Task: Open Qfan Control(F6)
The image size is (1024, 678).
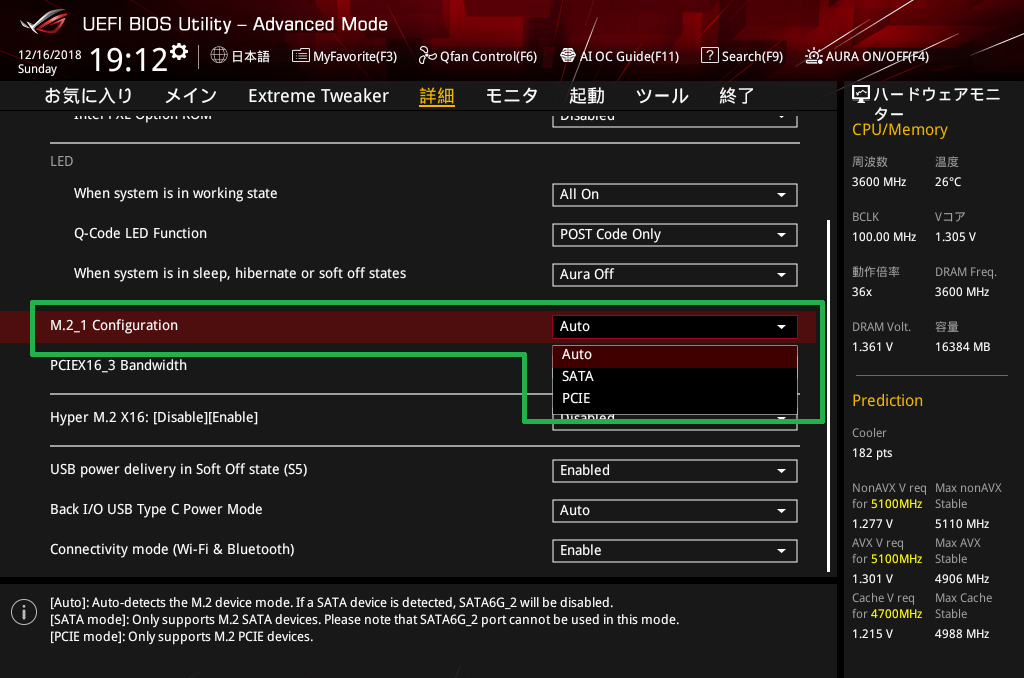Action: [478, 56]
